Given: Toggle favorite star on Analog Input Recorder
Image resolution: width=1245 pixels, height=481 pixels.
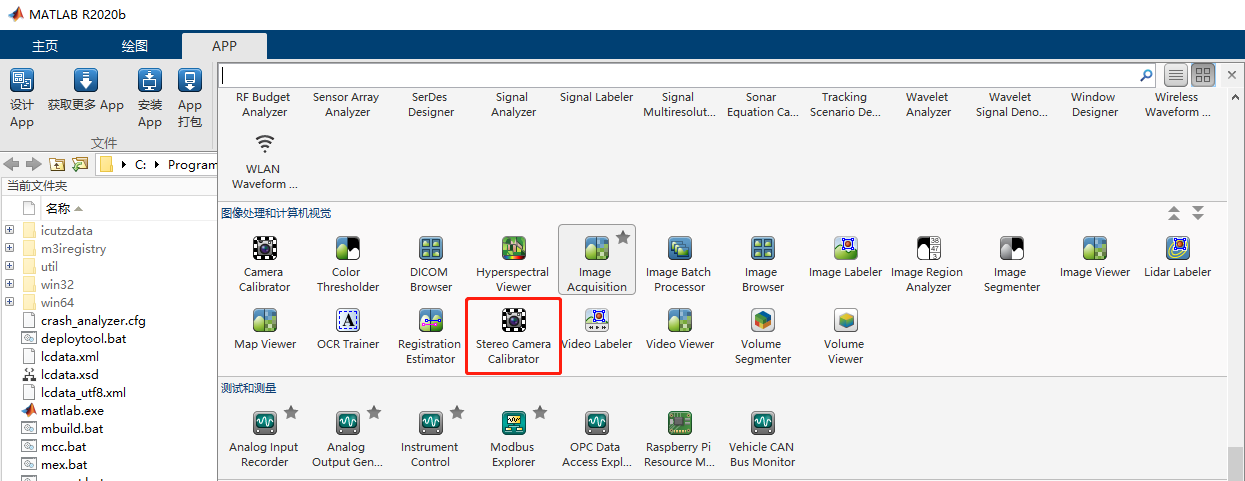Looking at the screenshot, I should pos(291,412).
